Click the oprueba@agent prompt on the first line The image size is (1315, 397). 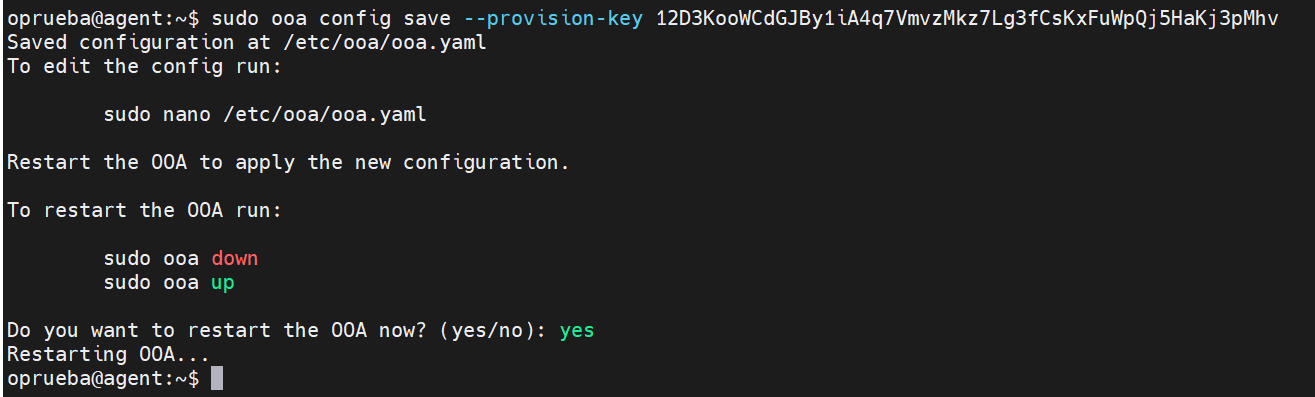[101, 19]
